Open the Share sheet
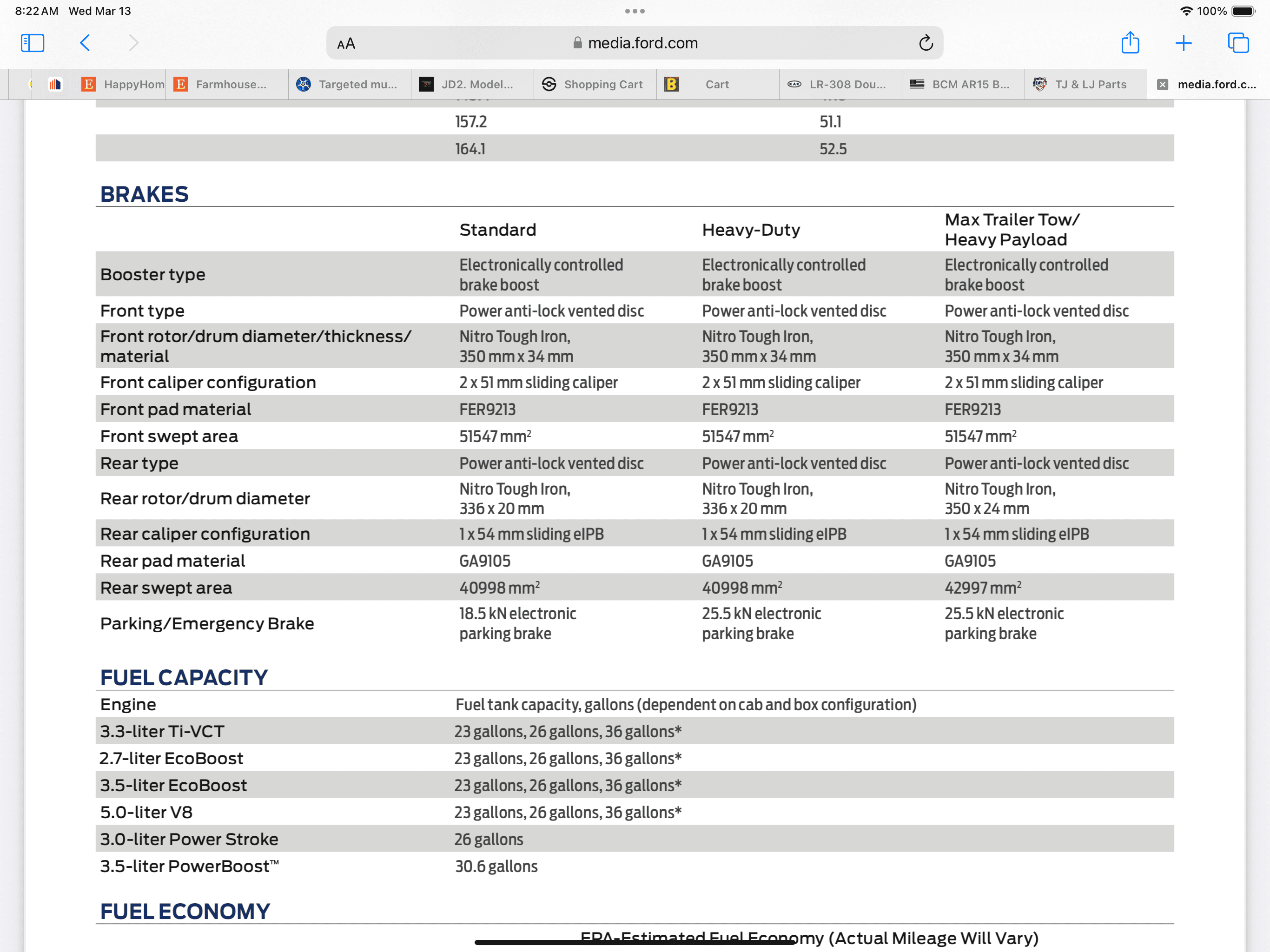Screen dimensions: 1270x952 tap(1131, 42)
